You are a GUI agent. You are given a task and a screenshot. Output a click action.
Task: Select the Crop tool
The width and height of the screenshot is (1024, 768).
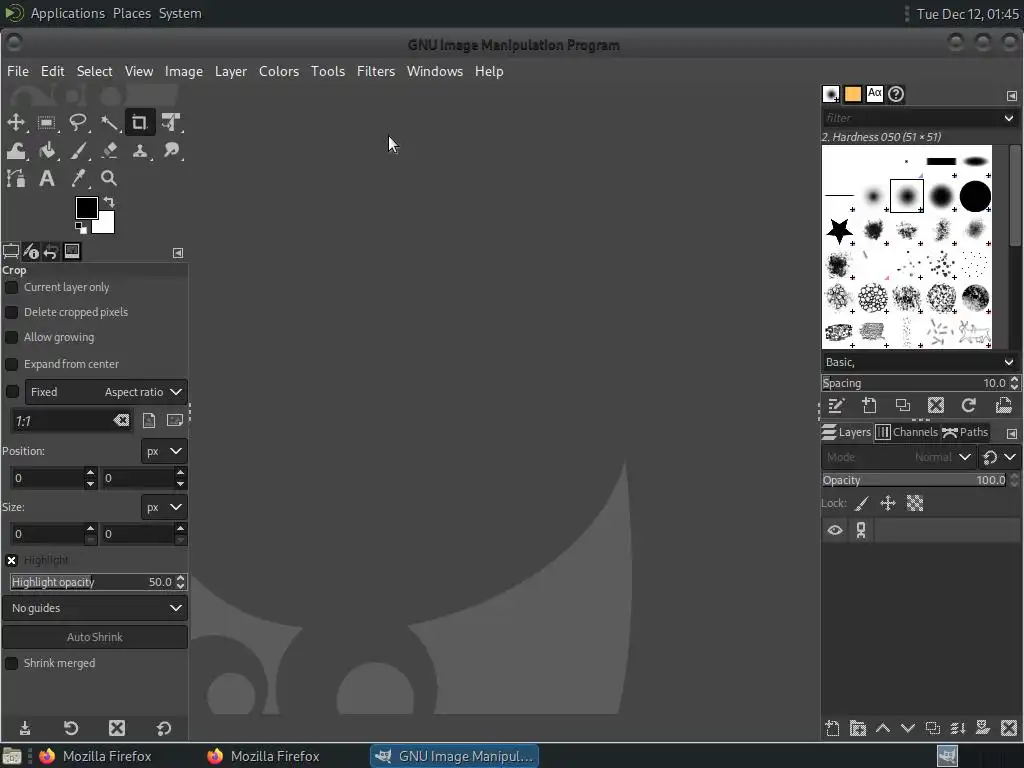pyautogui.click(x=140, y=122)
